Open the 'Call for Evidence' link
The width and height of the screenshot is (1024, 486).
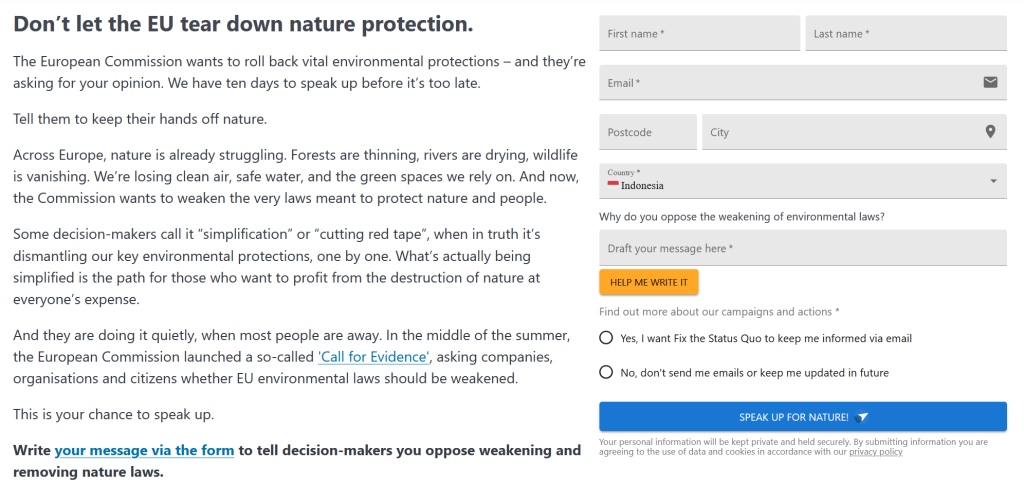tap(374, 357)
